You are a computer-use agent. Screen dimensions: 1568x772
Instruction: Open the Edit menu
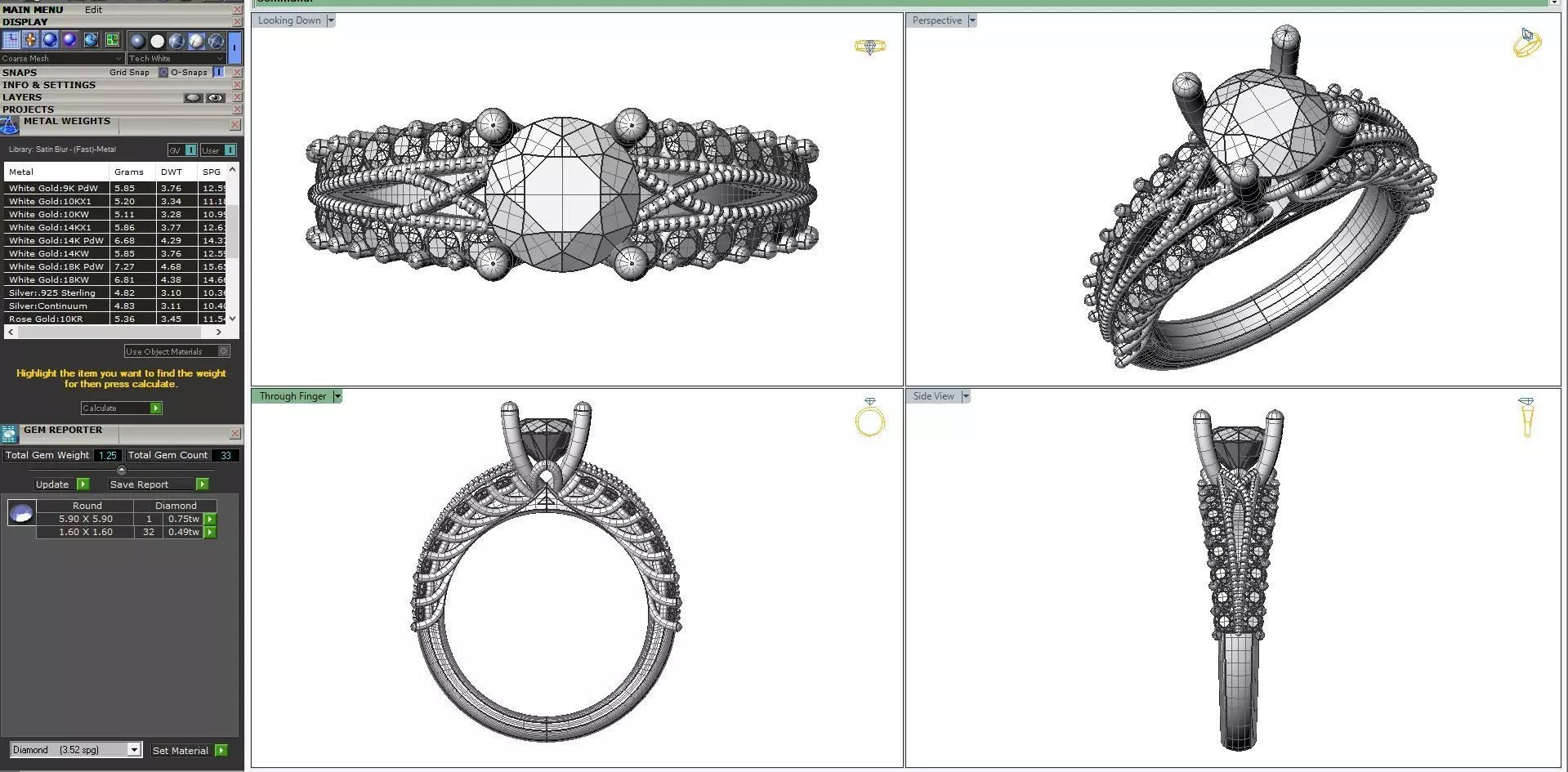click(x=93, y=10)
